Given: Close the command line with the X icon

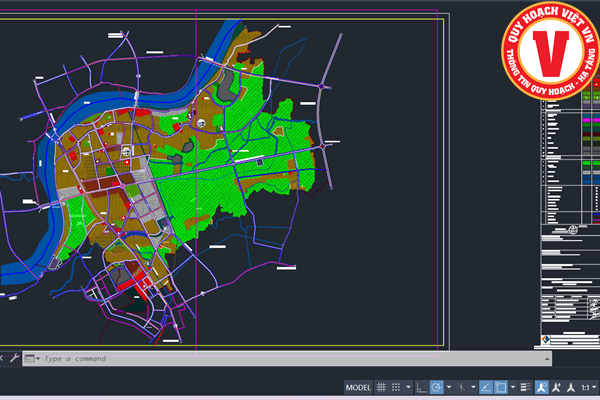Looking at the screenshot, I should 4,358.
